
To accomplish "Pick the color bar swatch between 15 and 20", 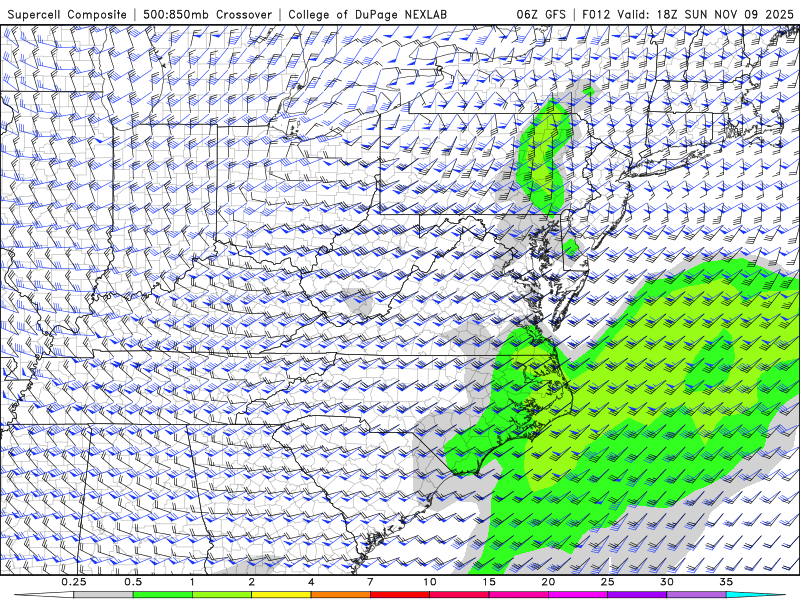I will pos(518,595).
